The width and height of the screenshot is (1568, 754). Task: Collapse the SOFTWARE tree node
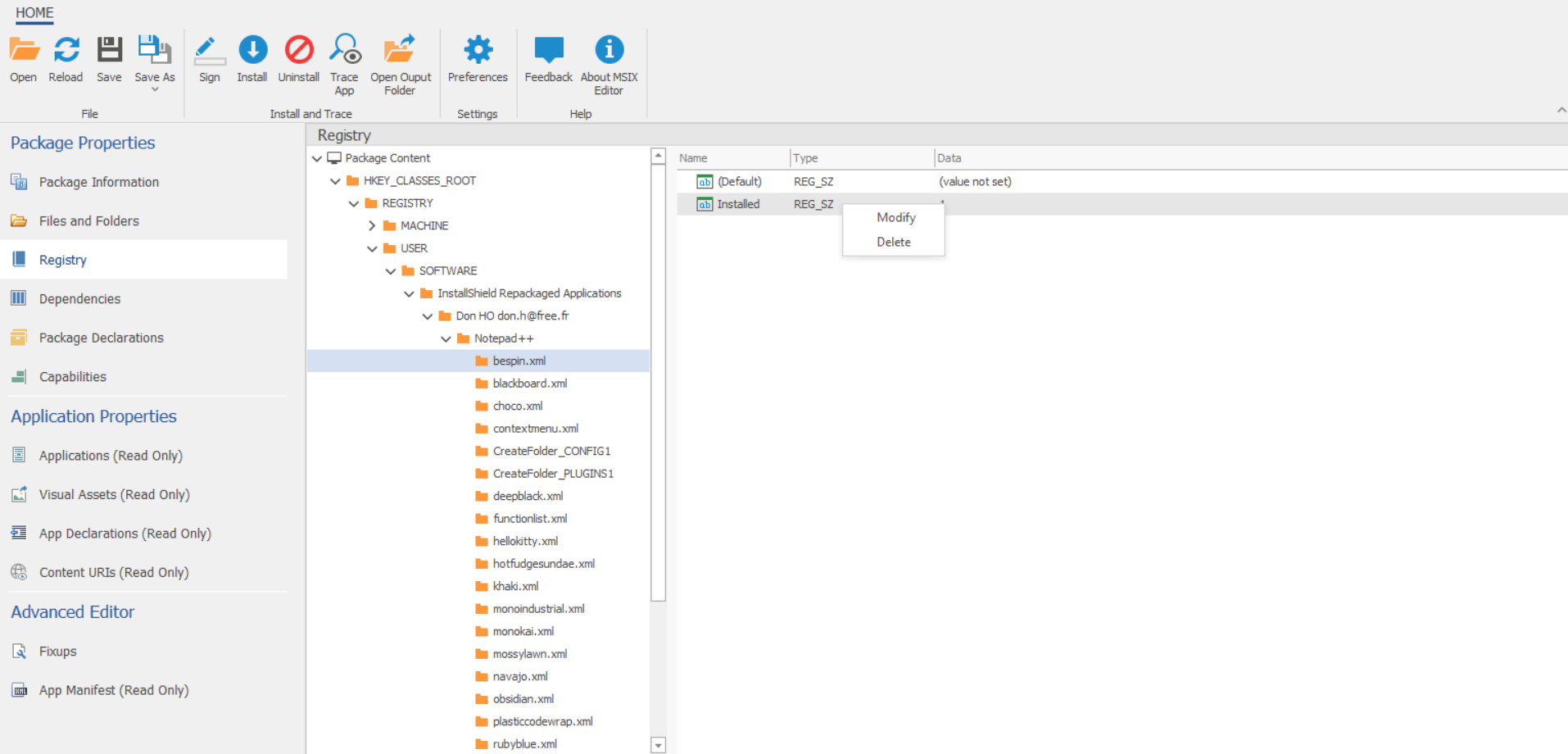pyautogui.click(x=391, y=270)
